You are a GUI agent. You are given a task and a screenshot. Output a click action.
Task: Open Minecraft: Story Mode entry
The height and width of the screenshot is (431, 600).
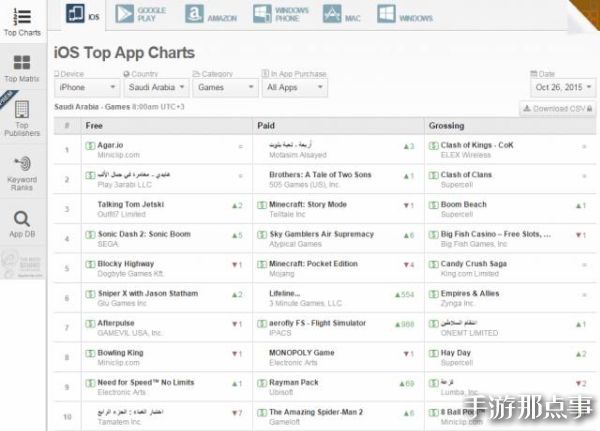pos(308,204)
